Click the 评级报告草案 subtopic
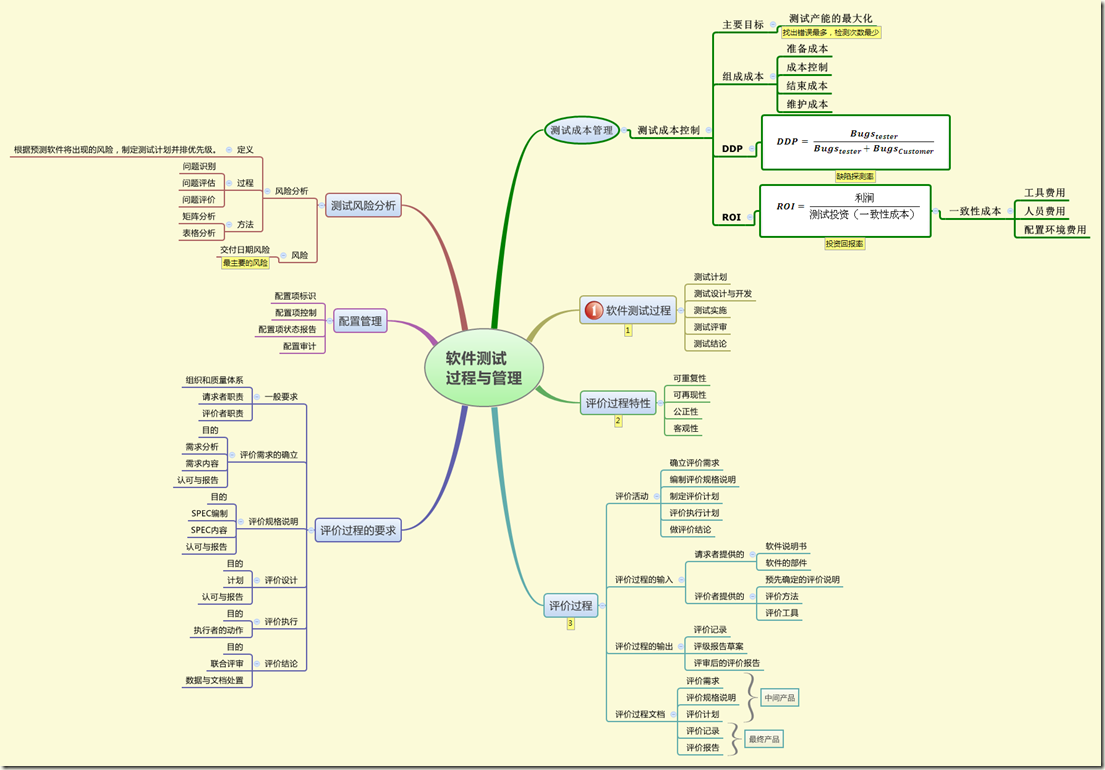 click(718, 646)
